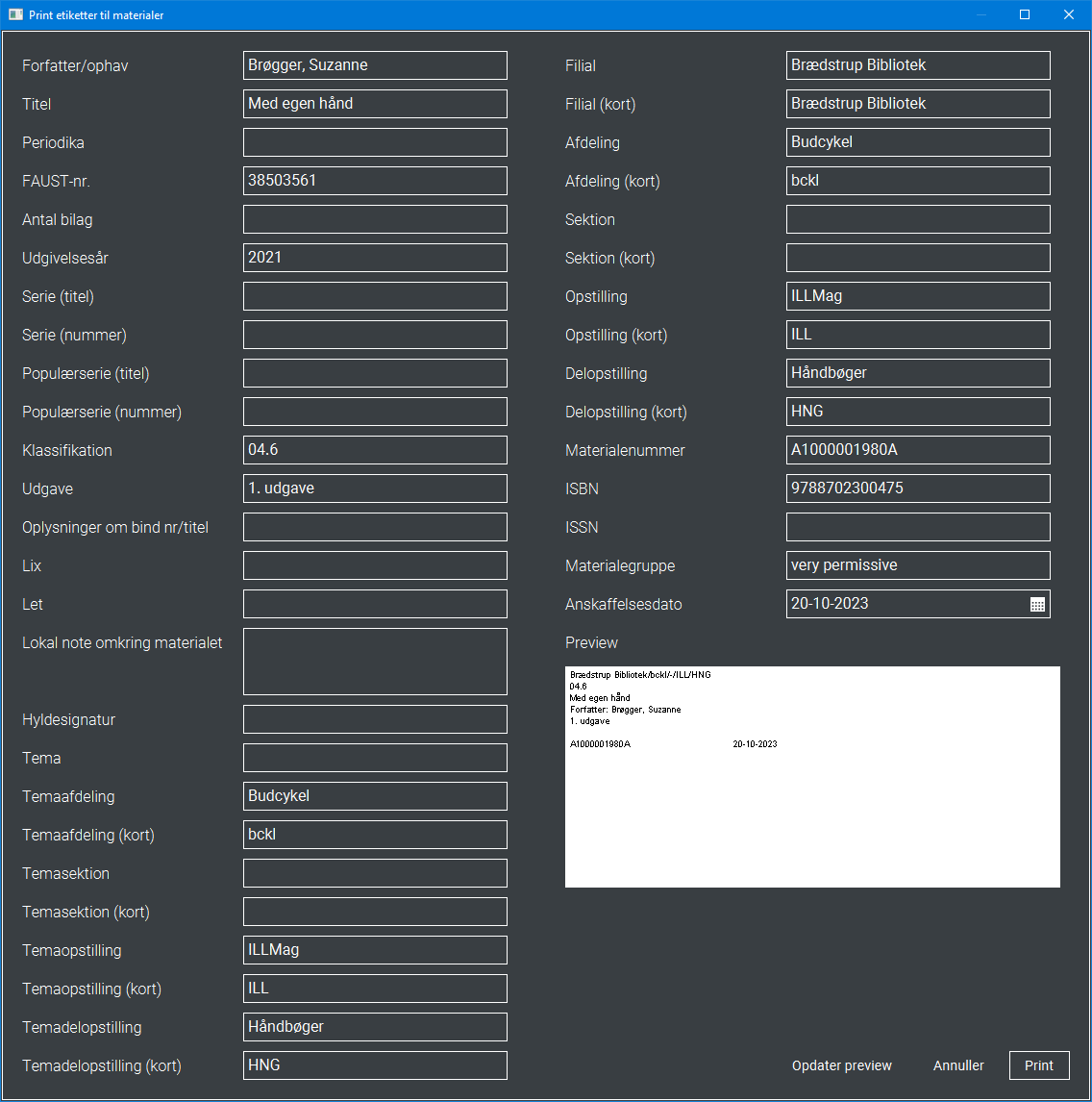Screen dimensions: 1092x1102
Task: Click the Anskaffelsesdato date field
Action: pyautogui.click(x=904, y=604)
